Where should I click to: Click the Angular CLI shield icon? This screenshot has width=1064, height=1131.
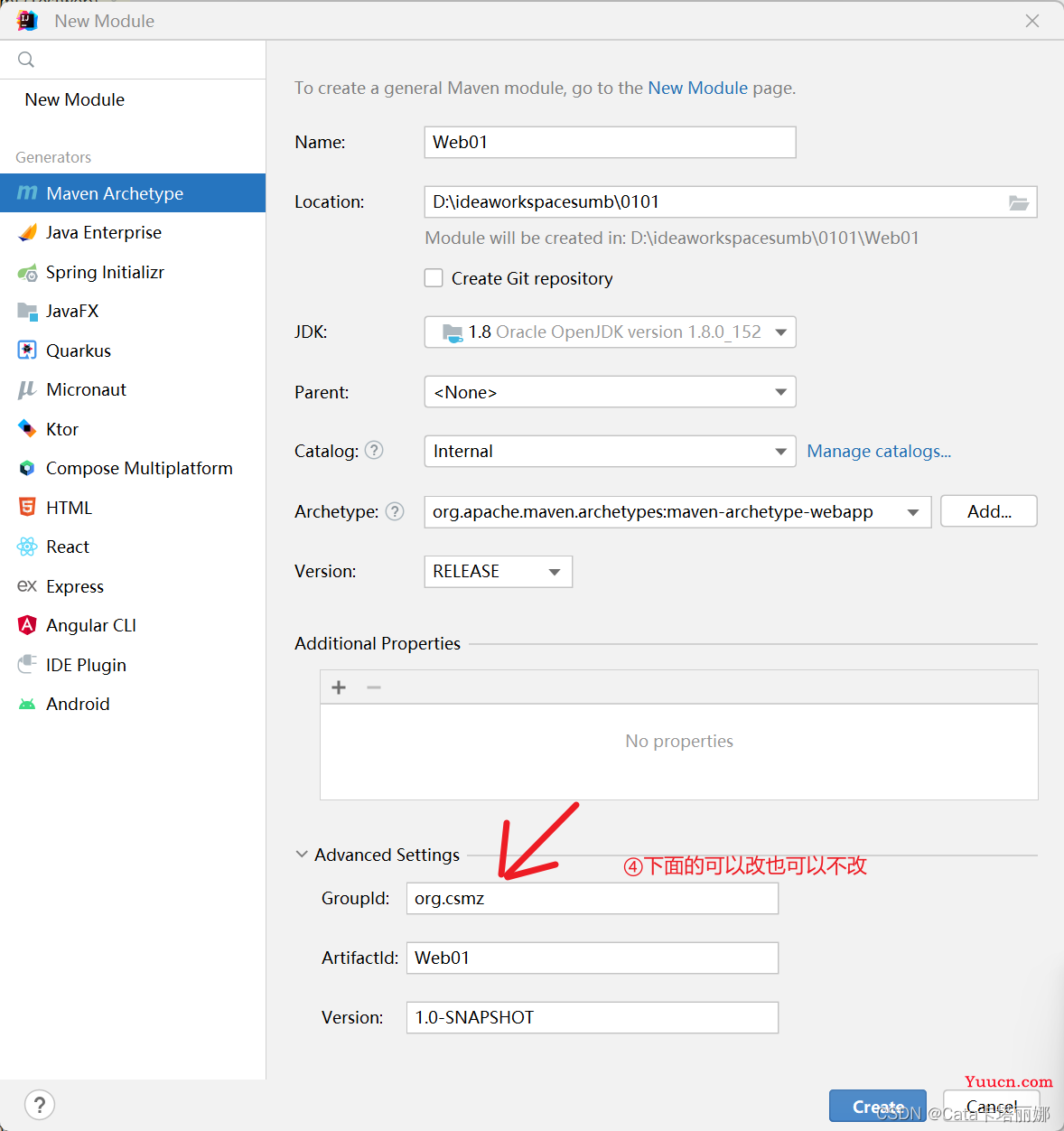(x=27, y=625)
